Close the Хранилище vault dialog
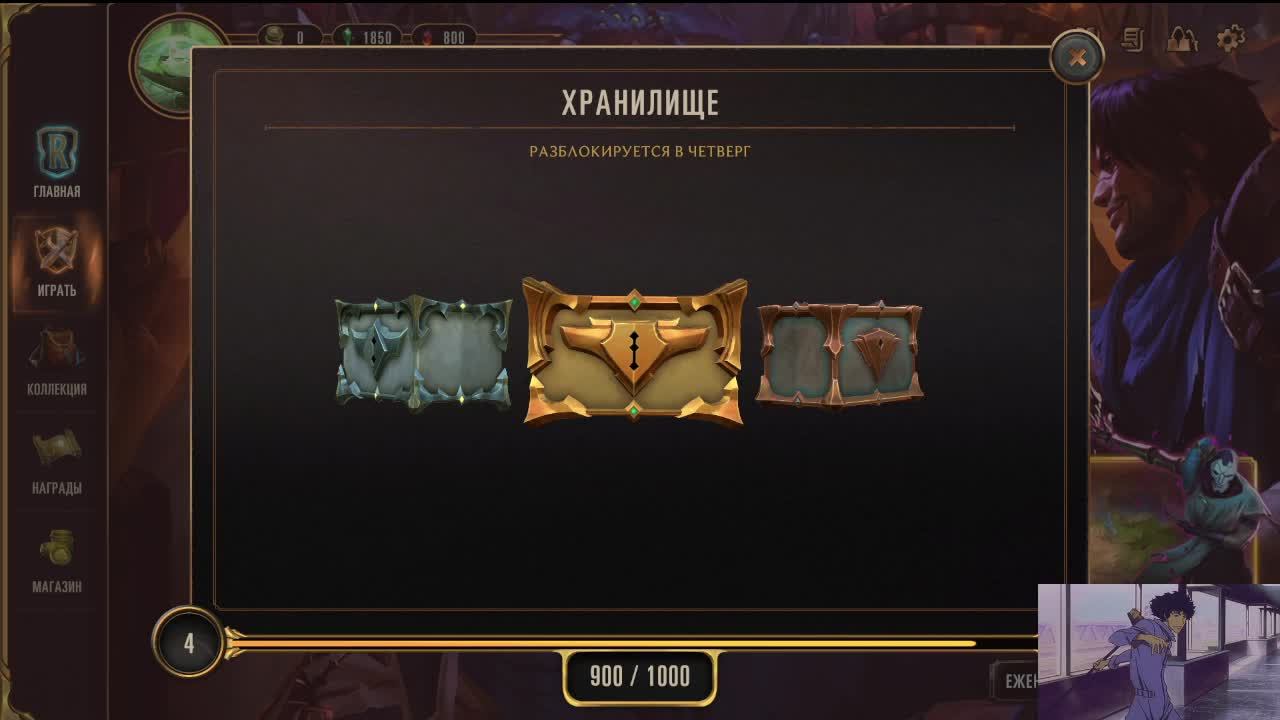1280x720 pixels. point(1077,57)
